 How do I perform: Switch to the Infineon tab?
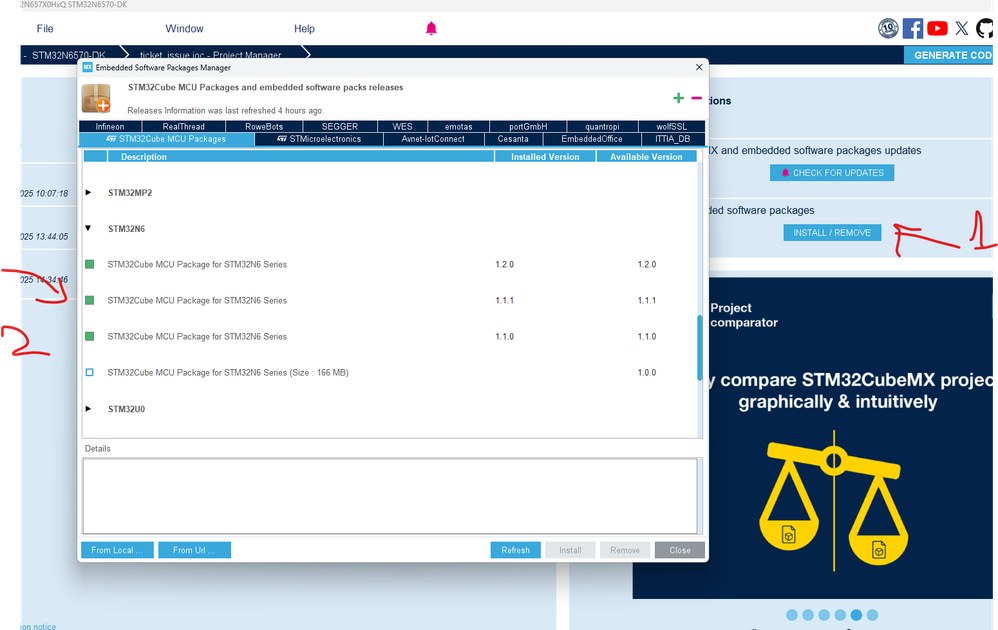pos(110,127)
